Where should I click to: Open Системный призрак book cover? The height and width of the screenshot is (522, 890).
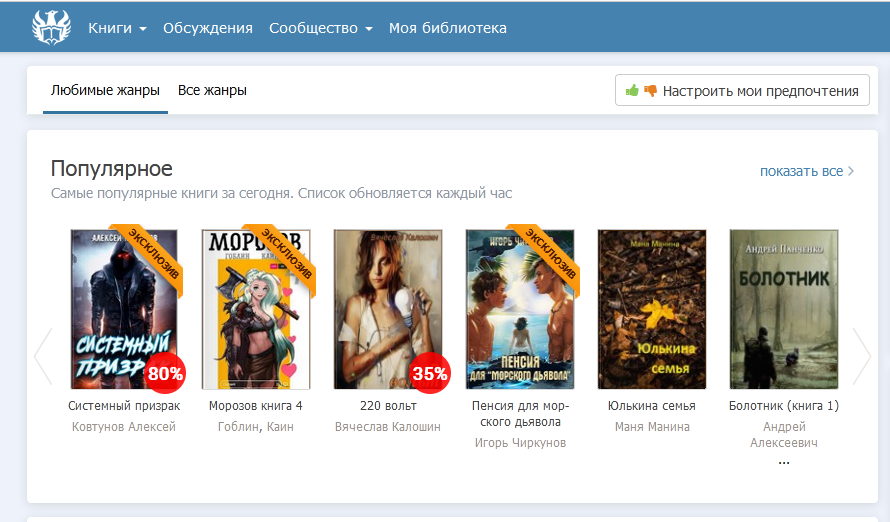[124, 309]
